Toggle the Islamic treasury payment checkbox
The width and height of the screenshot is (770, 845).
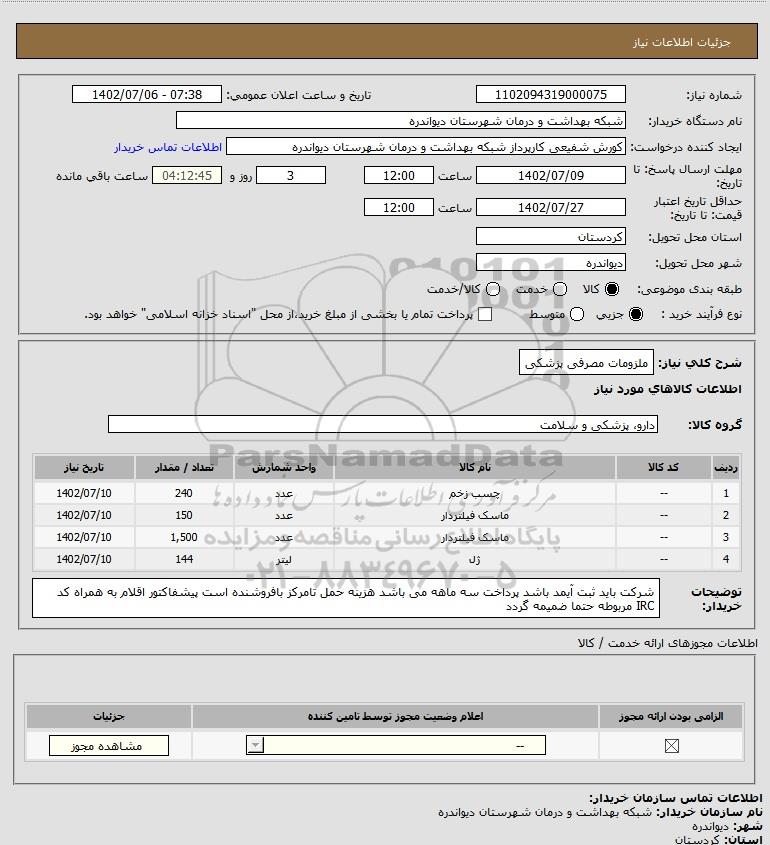point(485,314)
